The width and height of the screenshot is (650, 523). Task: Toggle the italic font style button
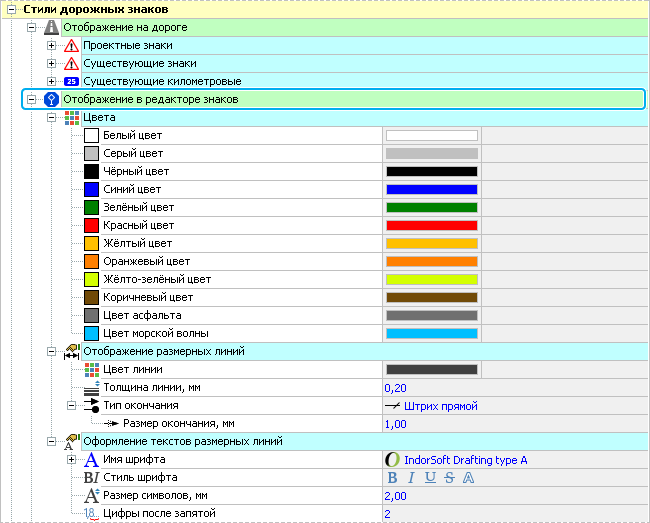coord(411,478)
